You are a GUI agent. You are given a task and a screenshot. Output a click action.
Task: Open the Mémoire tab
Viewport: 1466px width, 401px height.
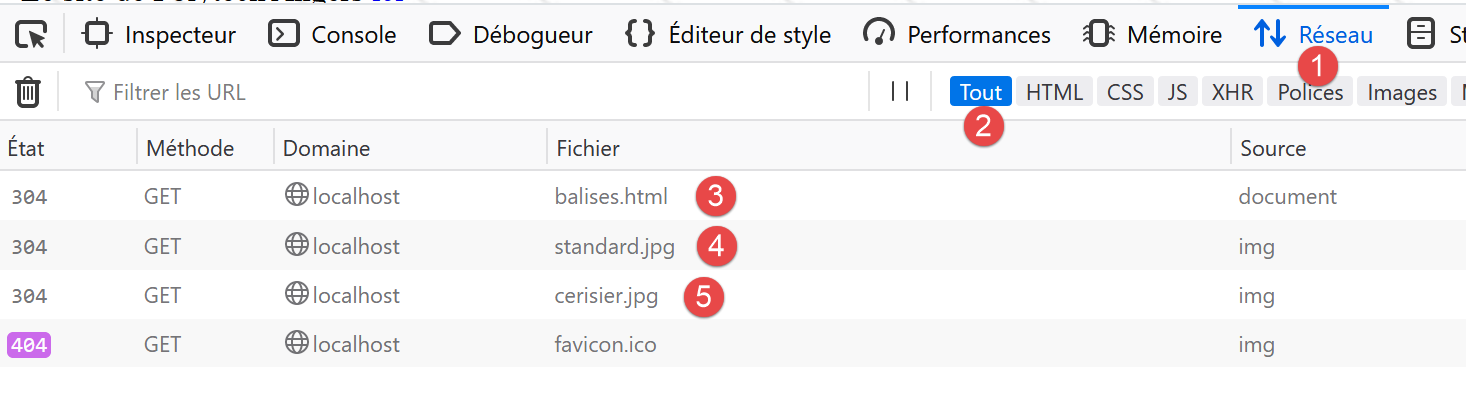click(1153, 35)
